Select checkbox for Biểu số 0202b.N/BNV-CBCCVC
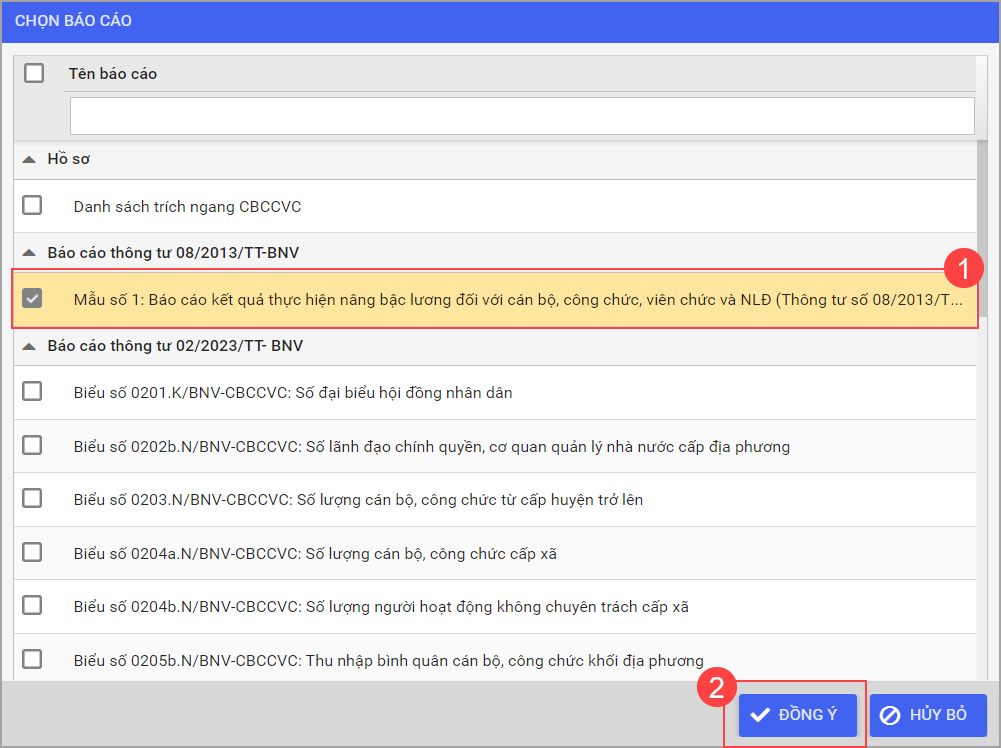Viewport: 1001px width, 748px height. (x=33, y=445)
